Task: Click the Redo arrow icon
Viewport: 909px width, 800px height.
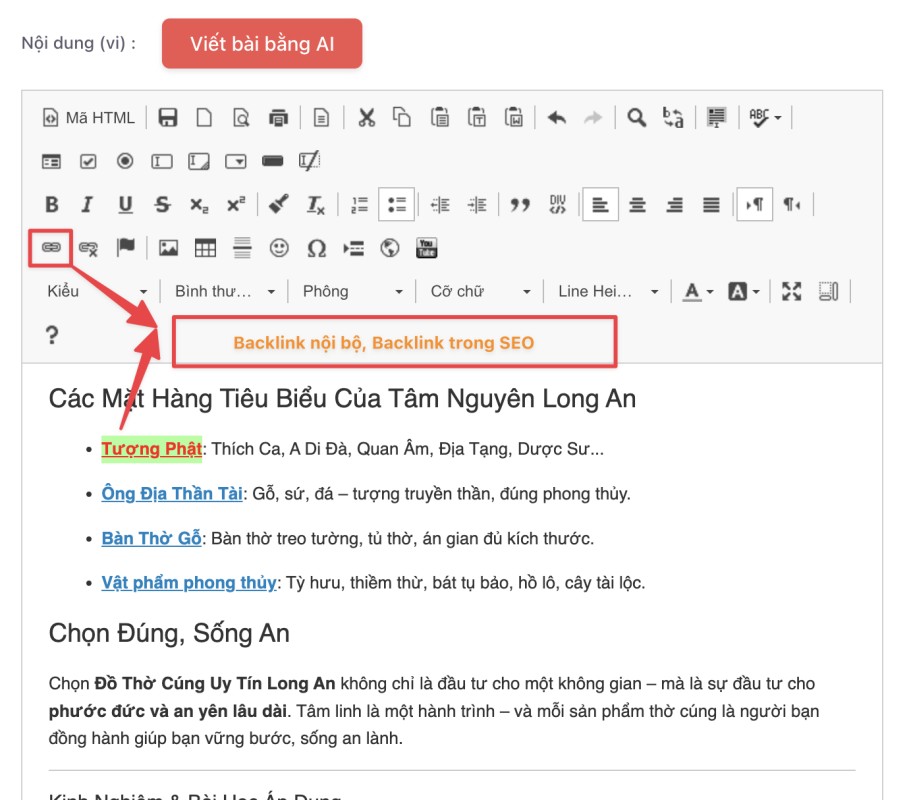Action: click(593, 118)
